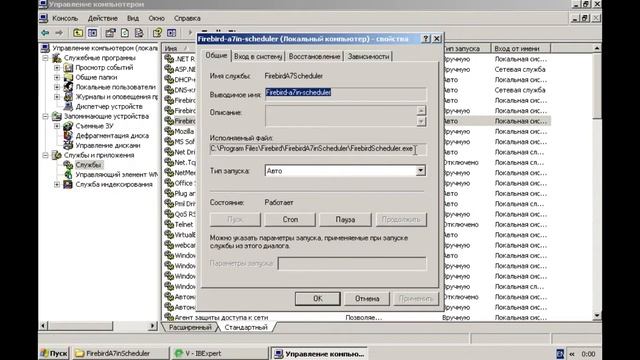Switch to V - IBExpert taskbar button
Screen dimensions: 640x360
[x=219, y=353]
